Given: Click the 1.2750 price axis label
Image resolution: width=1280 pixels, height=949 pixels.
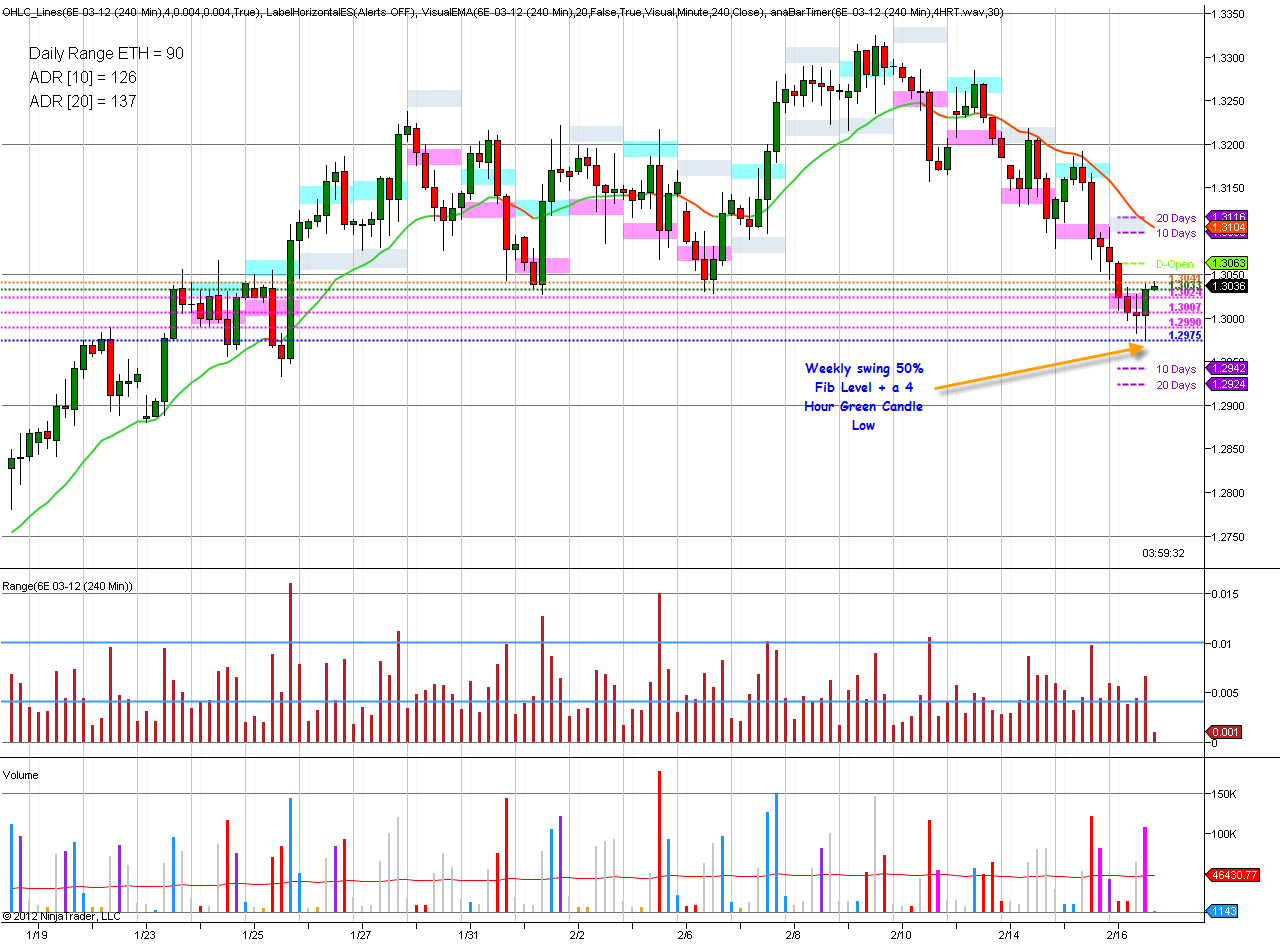Looking at the screenshot, I should tap(1227, 537).
